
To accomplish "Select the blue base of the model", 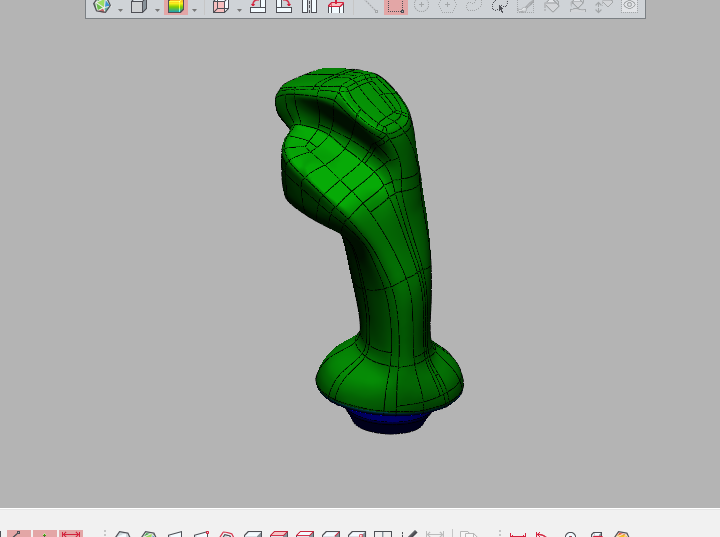I will pos(388,421).
